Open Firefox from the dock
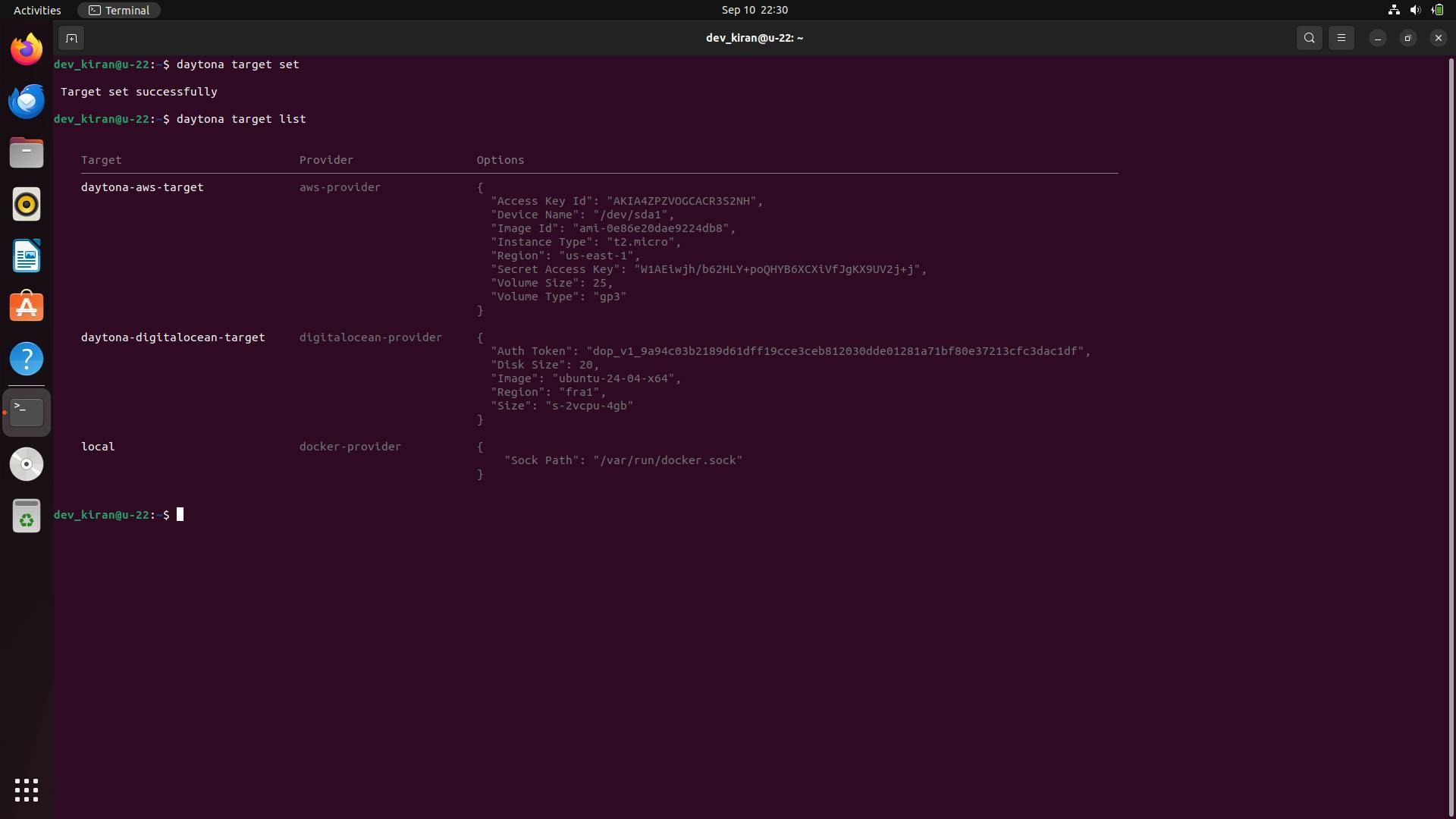The width and height of the screenshot is (1456, 819). 27,49
